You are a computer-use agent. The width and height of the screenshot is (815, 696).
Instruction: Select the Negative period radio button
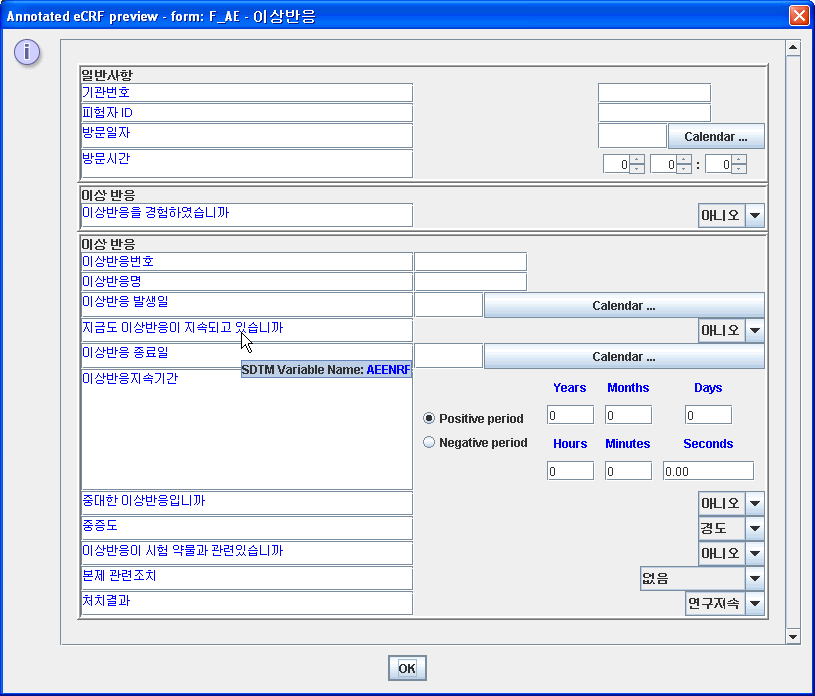[428, 441]
